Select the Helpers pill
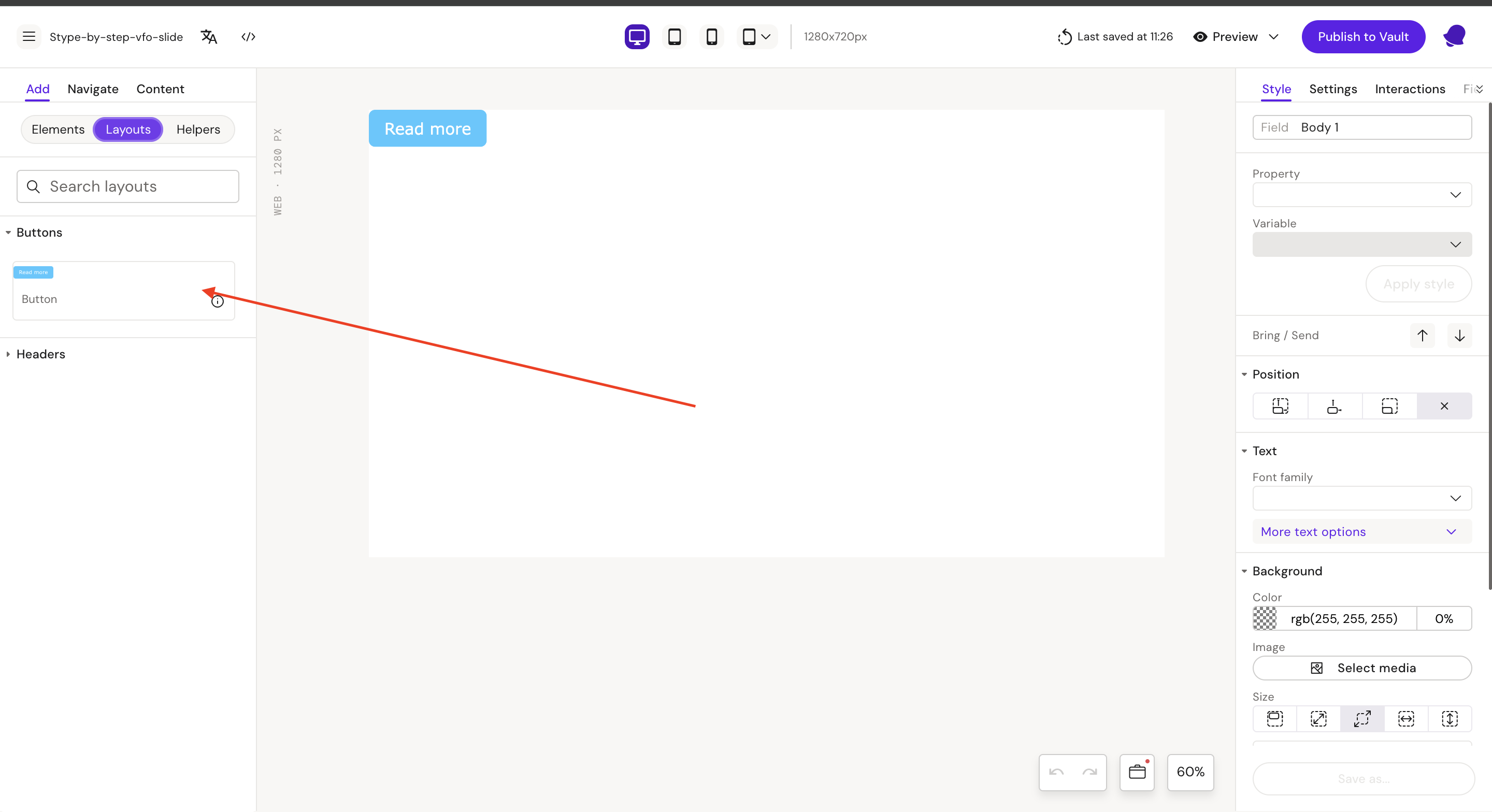Screen dimensions: 1492x812 (x=198, y=130)
